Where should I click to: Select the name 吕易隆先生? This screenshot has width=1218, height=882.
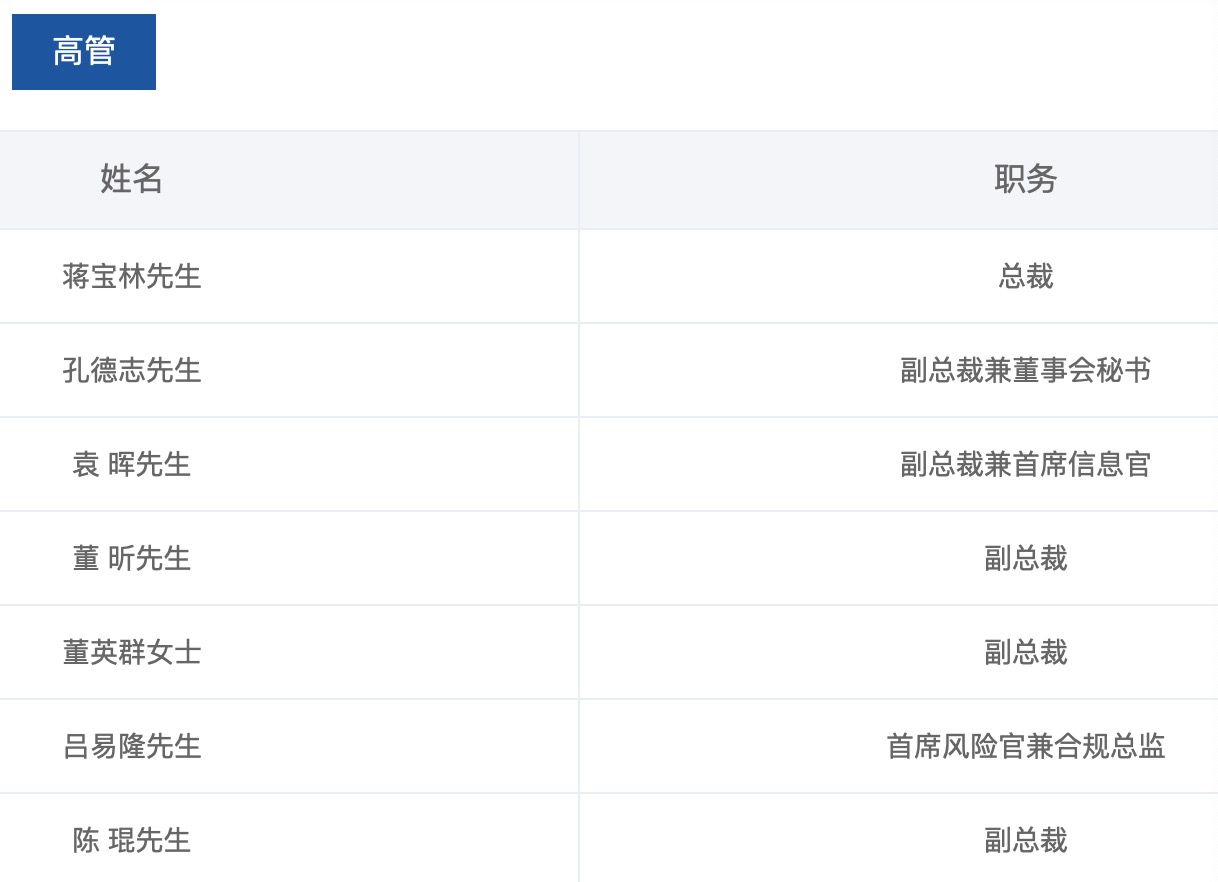pyautogui.click(x=132, y=746)
